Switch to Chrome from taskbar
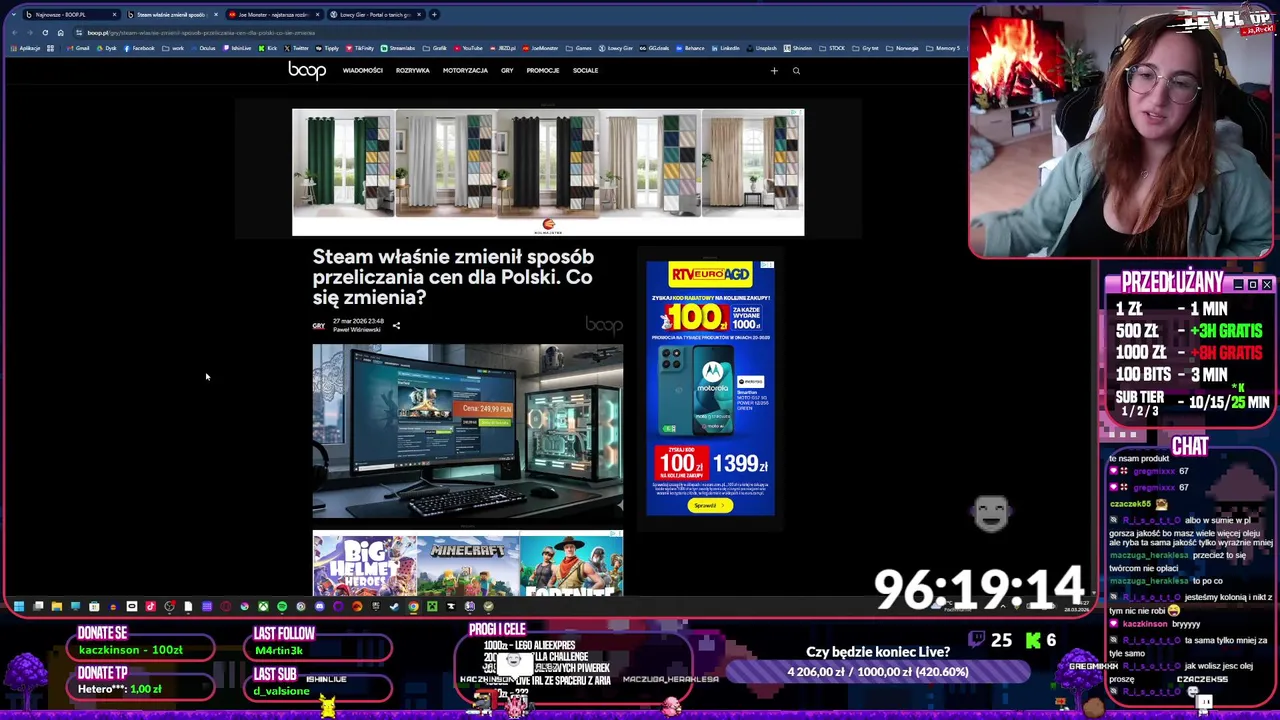Screen dimensions: 1280x720 [413, 606]
